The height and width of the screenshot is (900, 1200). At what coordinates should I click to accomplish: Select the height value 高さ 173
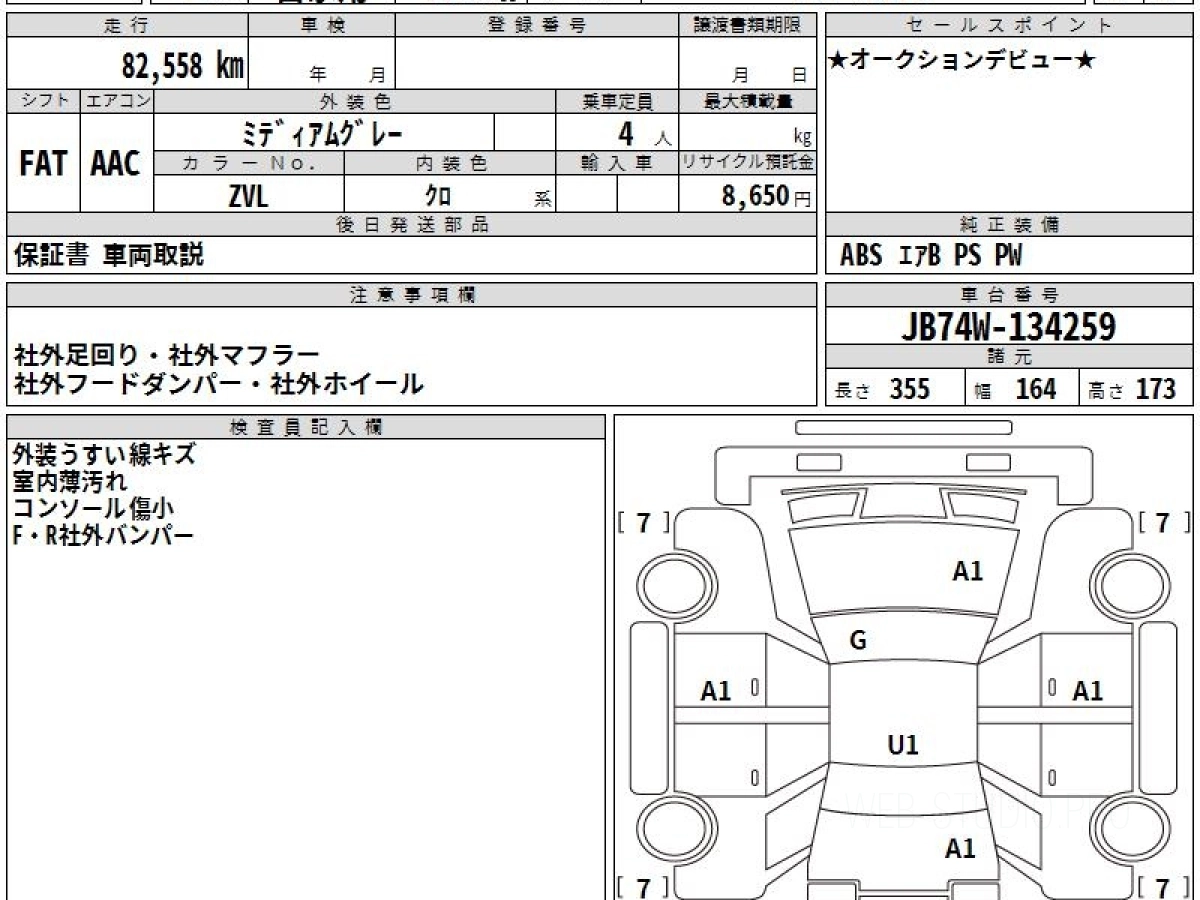(x=1132, y=389)
